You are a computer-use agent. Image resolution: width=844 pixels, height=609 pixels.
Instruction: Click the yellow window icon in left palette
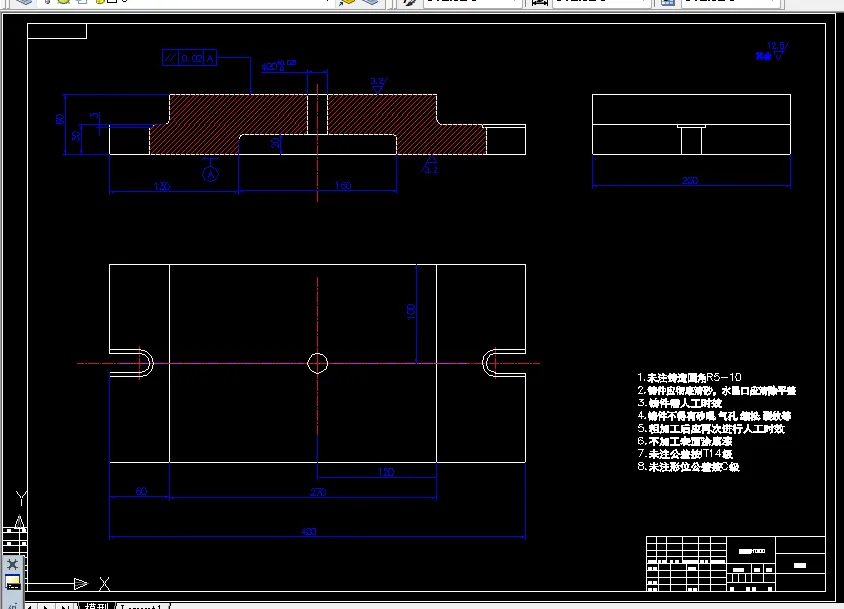[x=12, y=582]
